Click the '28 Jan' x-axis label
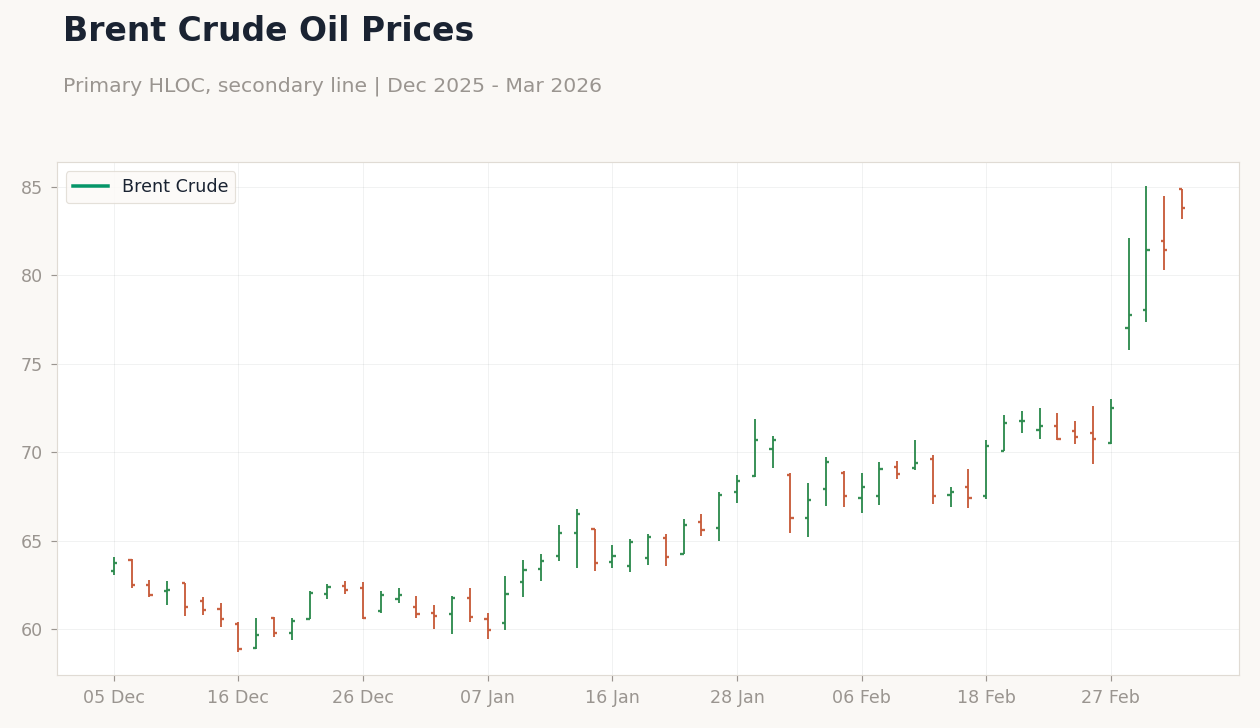1260x728 pixels. [737, 698]
